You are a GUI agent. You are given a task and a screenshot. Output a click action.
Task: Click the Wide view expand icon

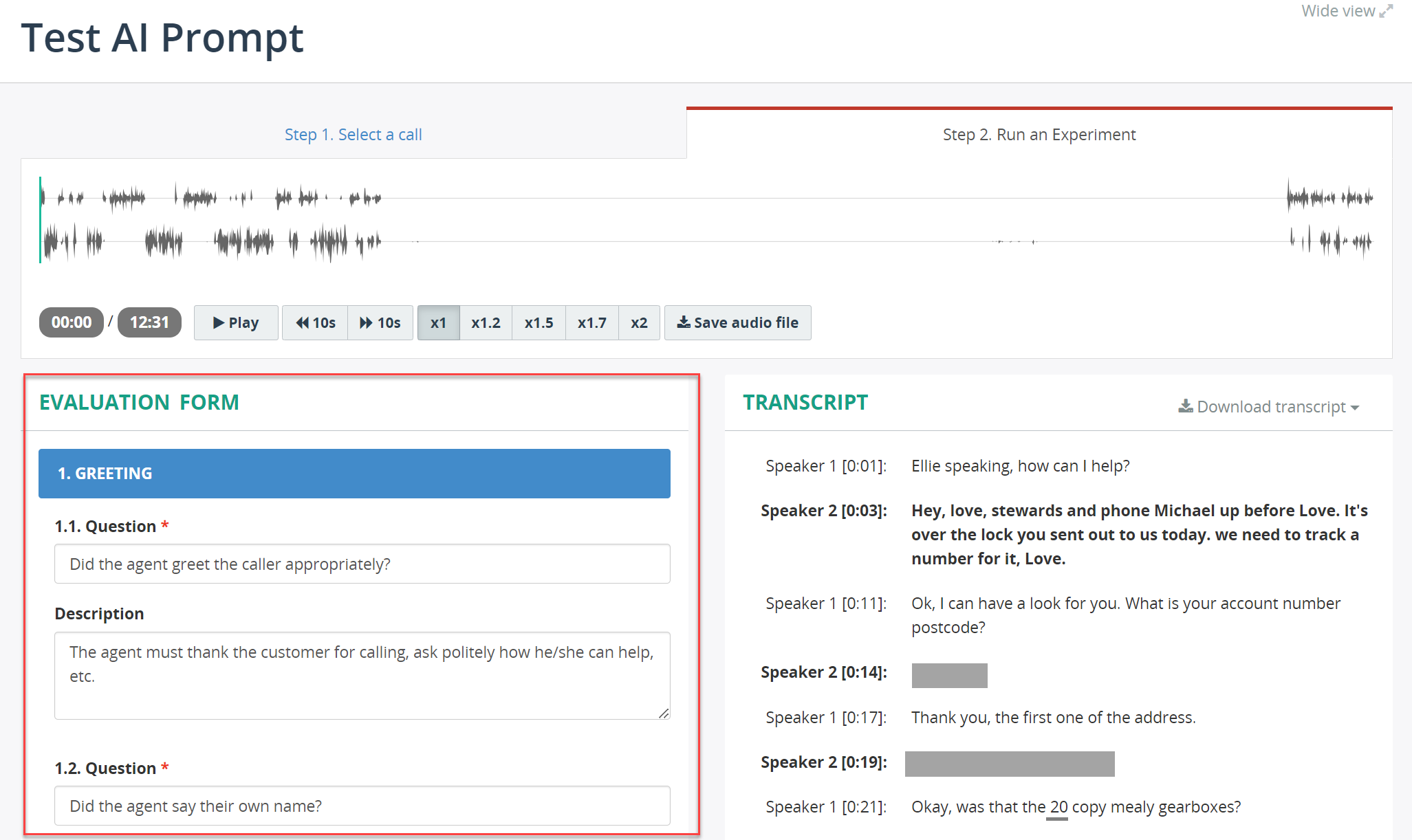(1386, 11)
